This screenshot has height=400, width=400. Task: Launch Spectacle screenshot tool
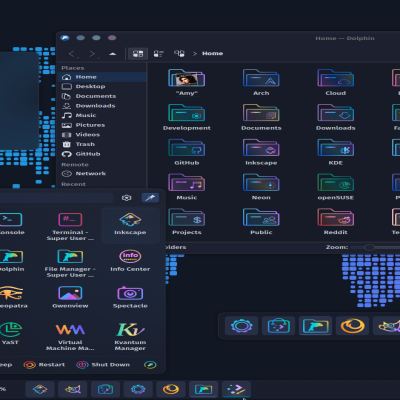(130, 297)
